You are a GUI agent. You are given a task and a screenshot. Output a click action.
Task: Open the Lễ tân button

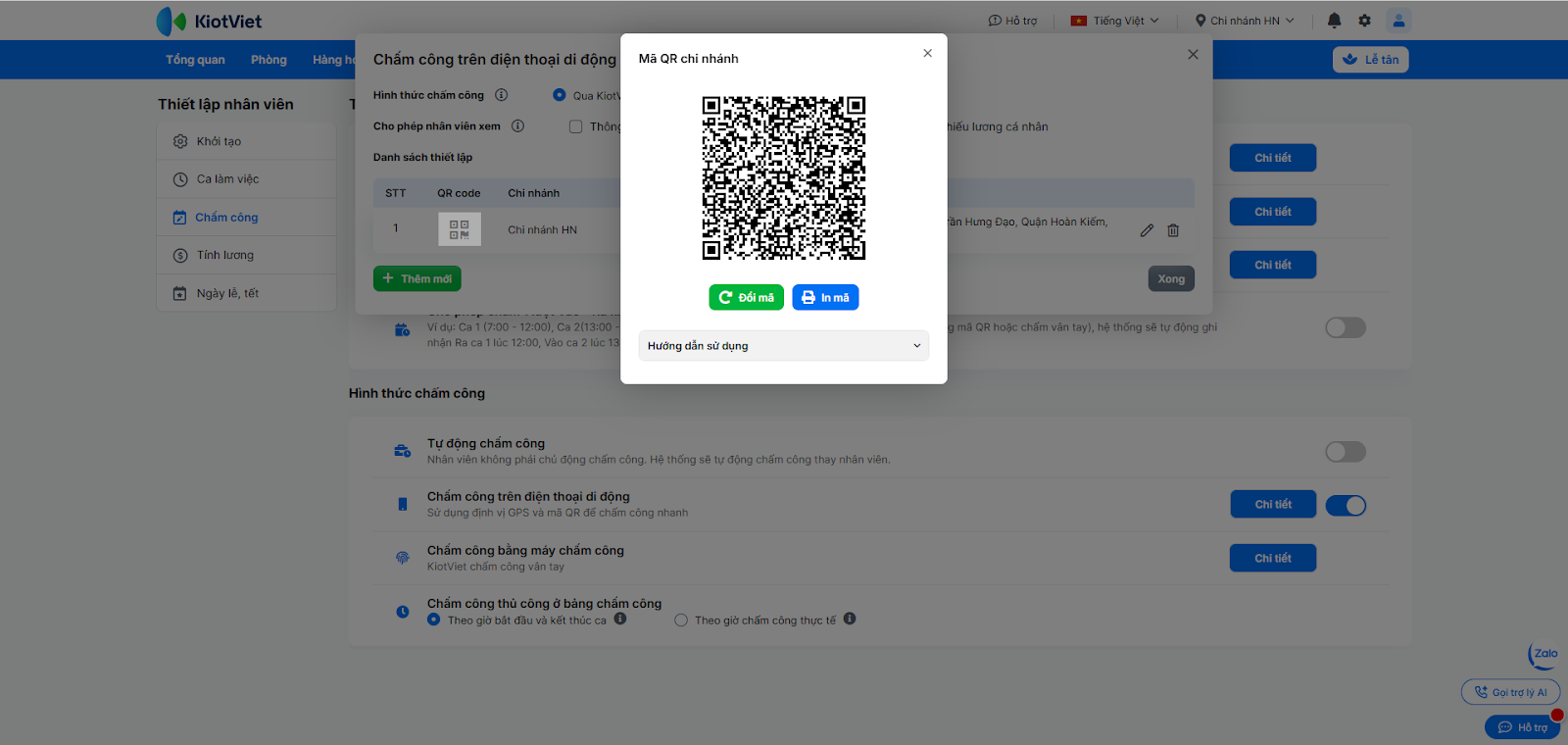coord(1370,60)
